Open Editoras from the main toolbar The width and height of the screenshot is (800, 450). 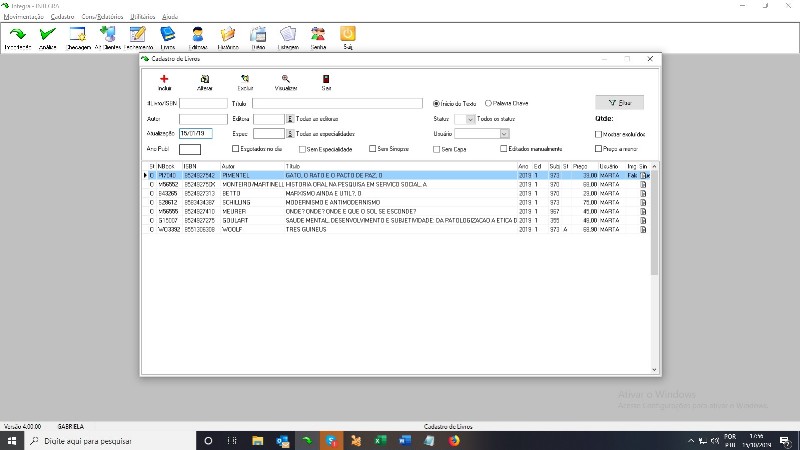[198, 36]
